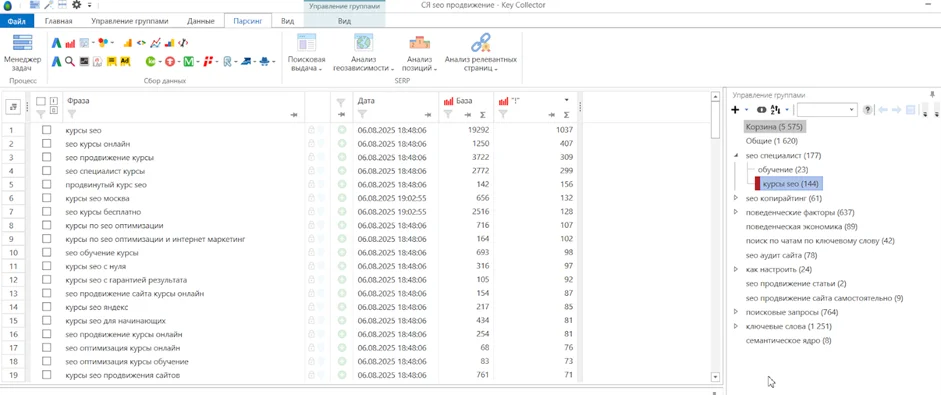Click the table's vertical scrollbar down arrow
The image size is (941, 395).
click(x=714, y=376)
